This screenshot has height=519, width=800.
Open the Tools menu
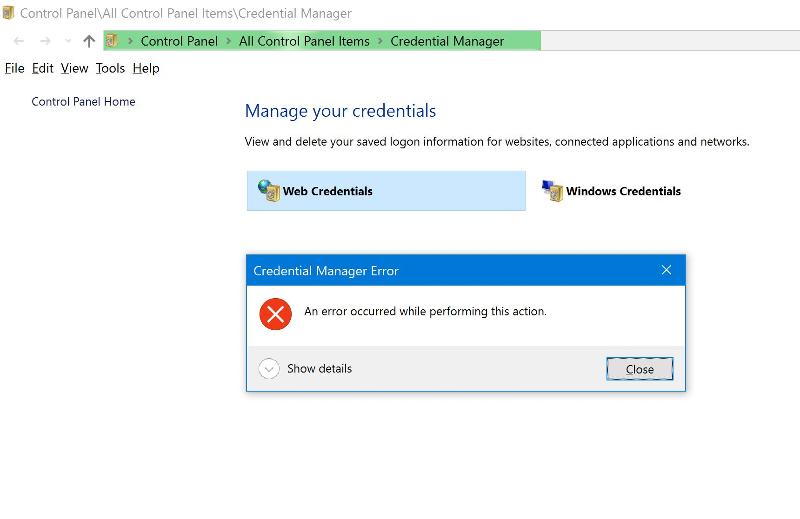(110, 68)
